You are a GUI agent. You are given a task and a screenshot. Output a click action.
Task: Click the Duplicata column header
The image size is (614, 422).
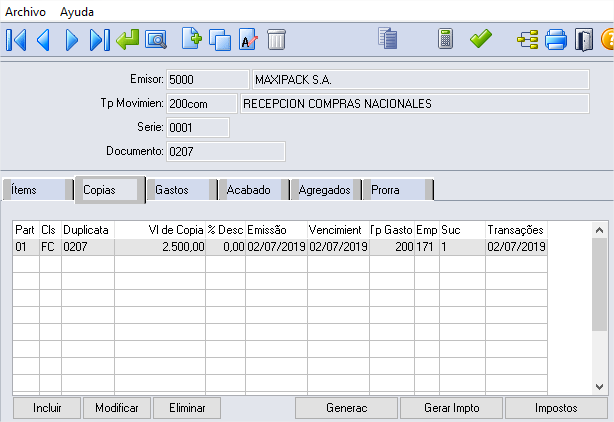pyautogui.click(x=88, y=230)
